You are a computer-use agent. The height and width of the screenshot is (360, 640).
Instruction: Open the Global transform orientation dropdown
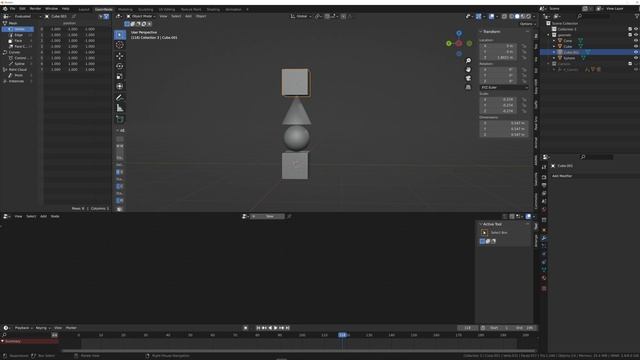coord(301,16)
